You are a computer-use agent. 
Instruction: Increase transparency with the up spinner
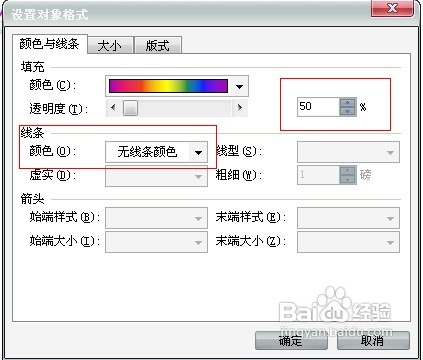pyautogui.click(x=348, y=103)
